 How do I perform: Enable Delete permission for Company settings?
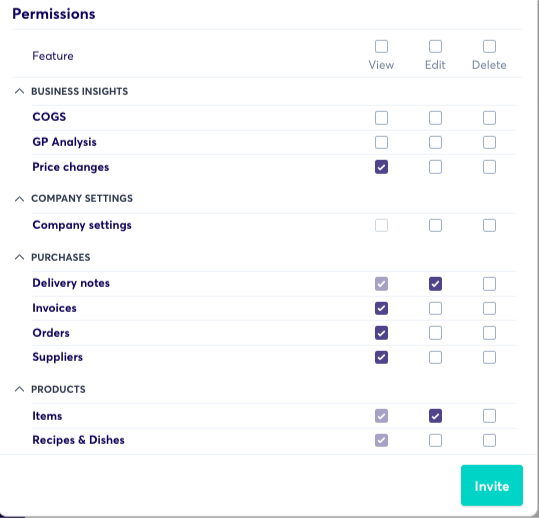(489, 225)
